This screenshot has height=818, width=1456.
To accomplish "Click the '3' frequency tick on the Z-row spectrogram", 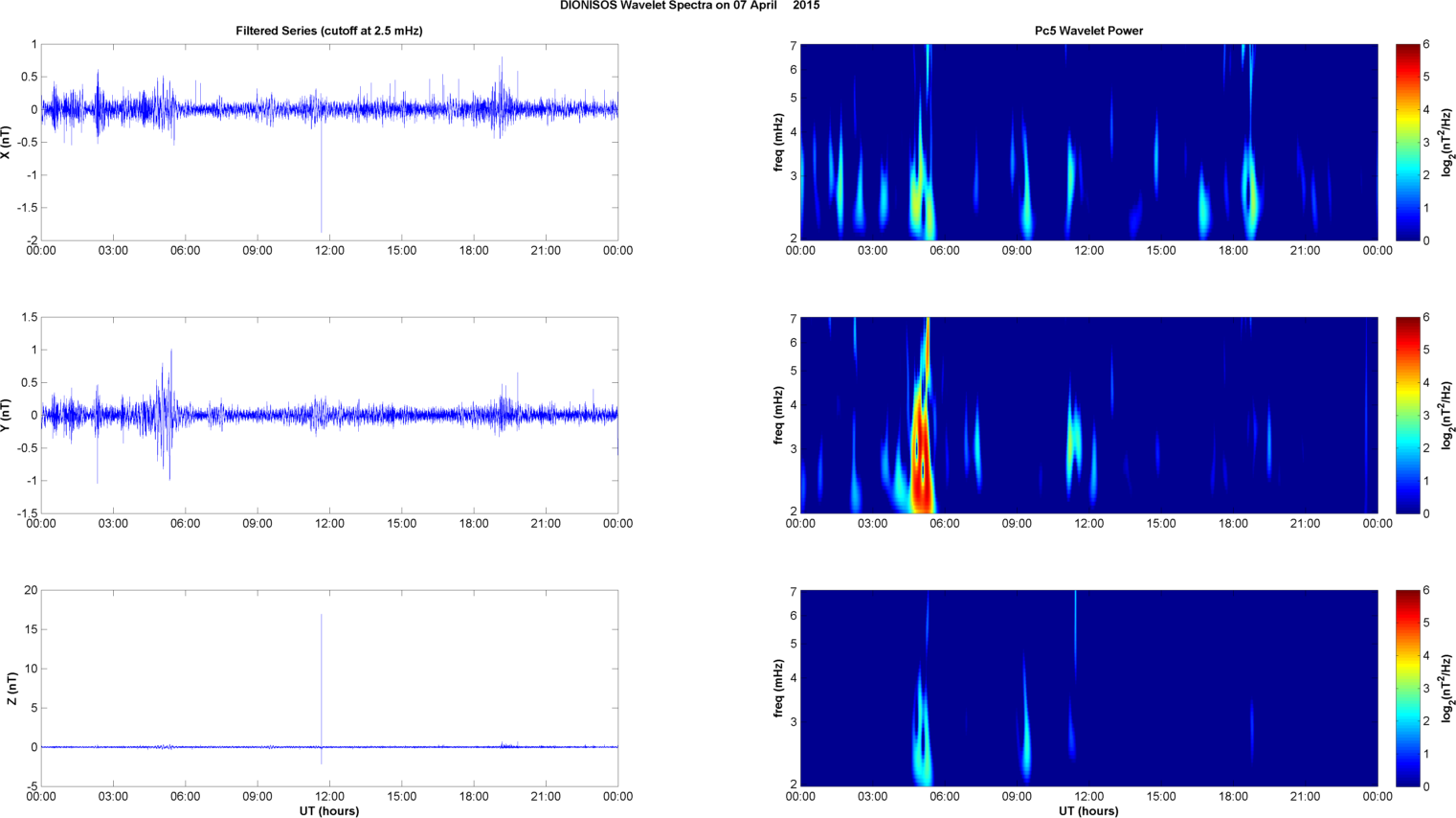I will pos(794,722).
